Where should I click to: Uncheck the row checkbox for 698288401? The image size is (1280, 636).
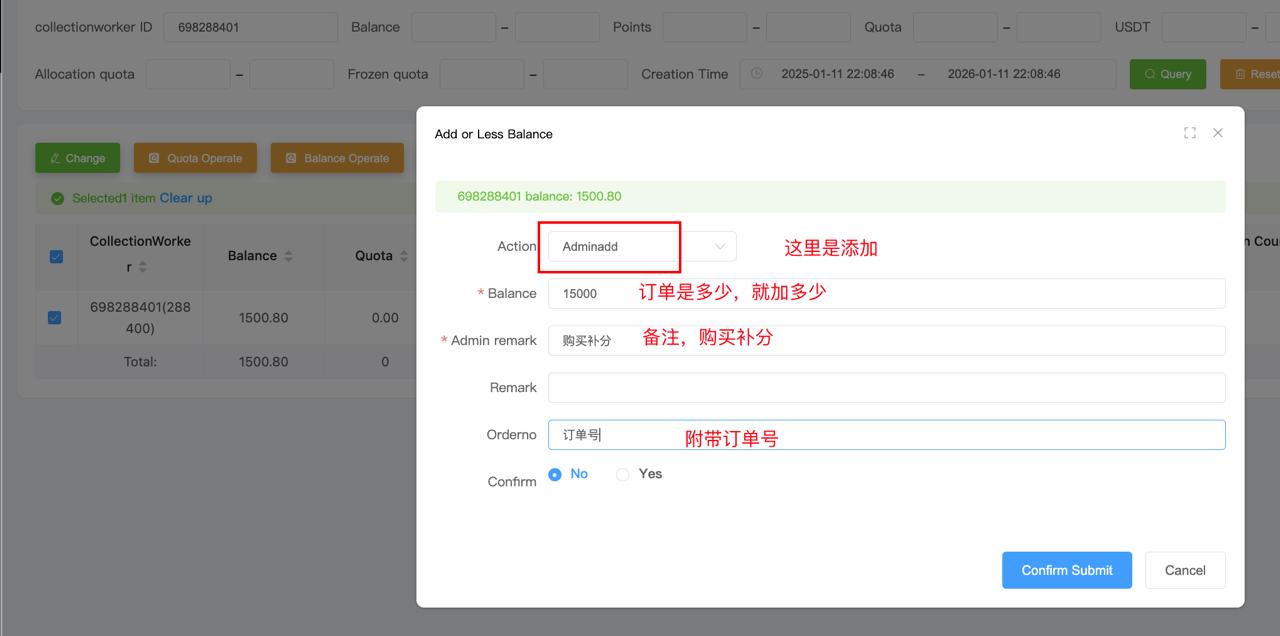pos(55,318)
